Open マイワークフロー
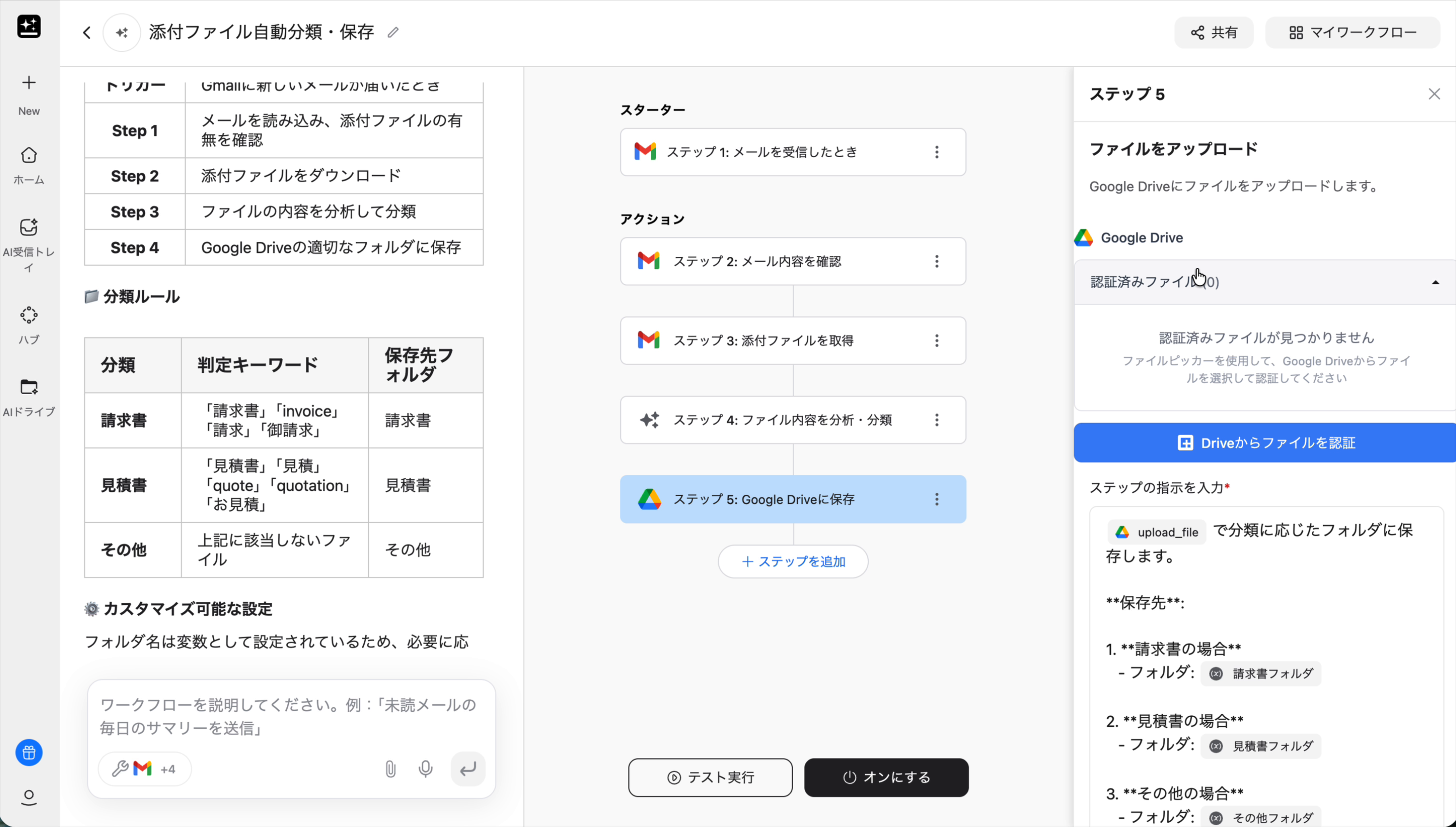1456x827 pixels. [1353, 32]
